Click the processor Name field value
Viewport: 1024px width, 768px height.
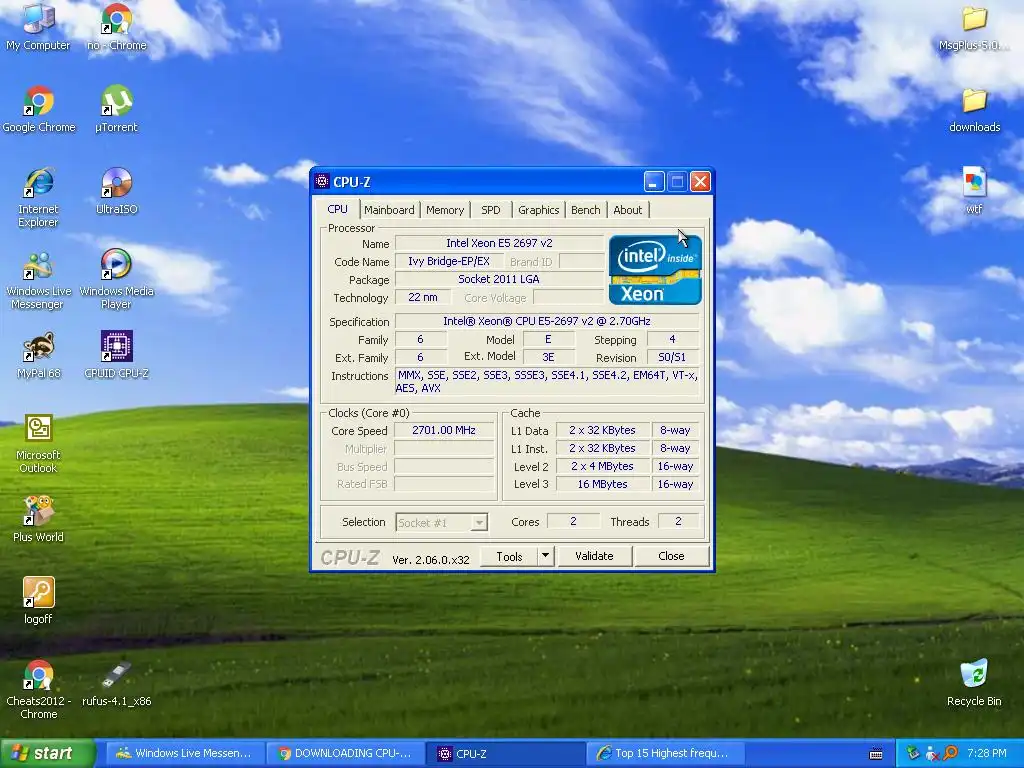coord(500,243)
